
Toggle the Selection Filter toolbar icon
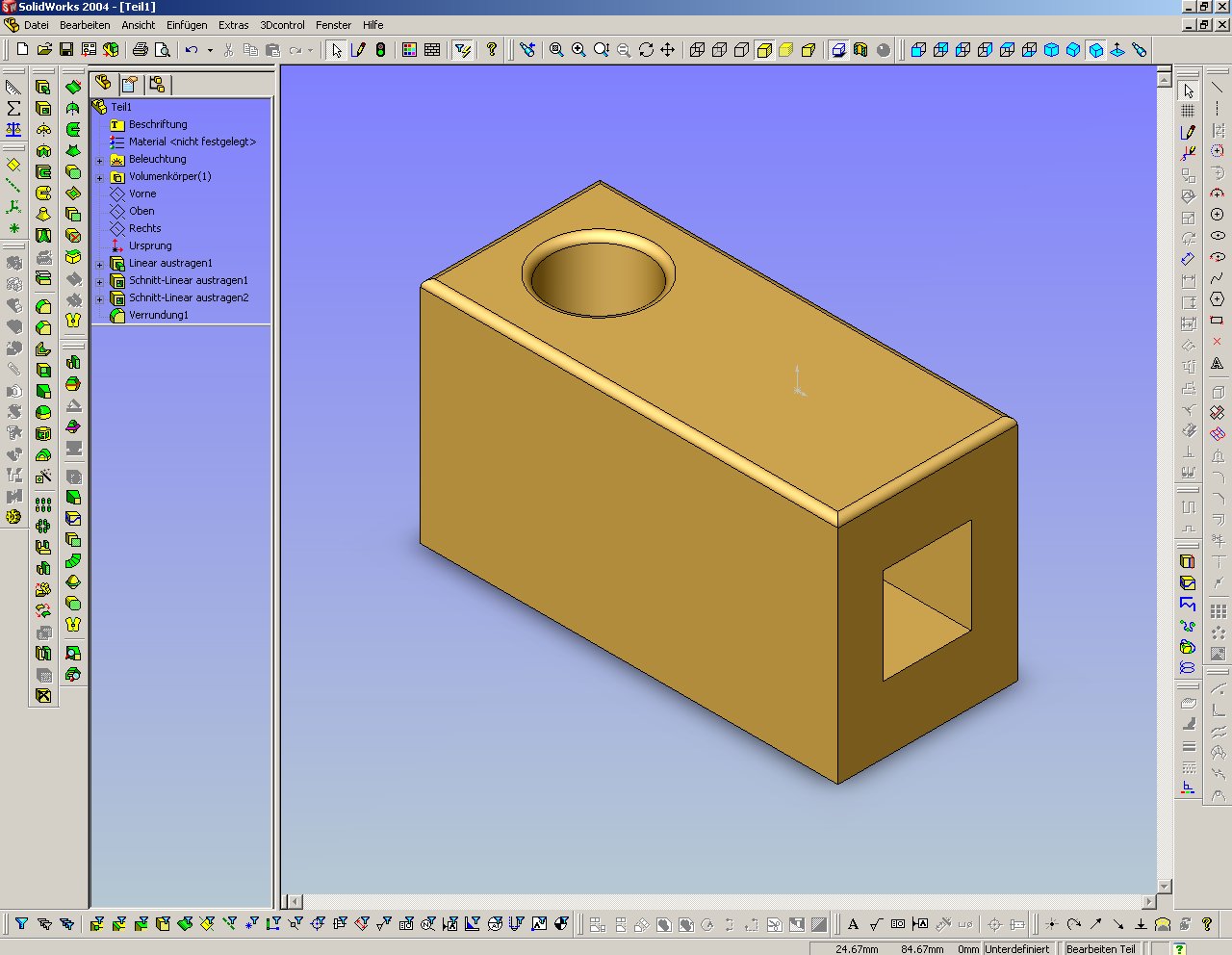(462, 49)
